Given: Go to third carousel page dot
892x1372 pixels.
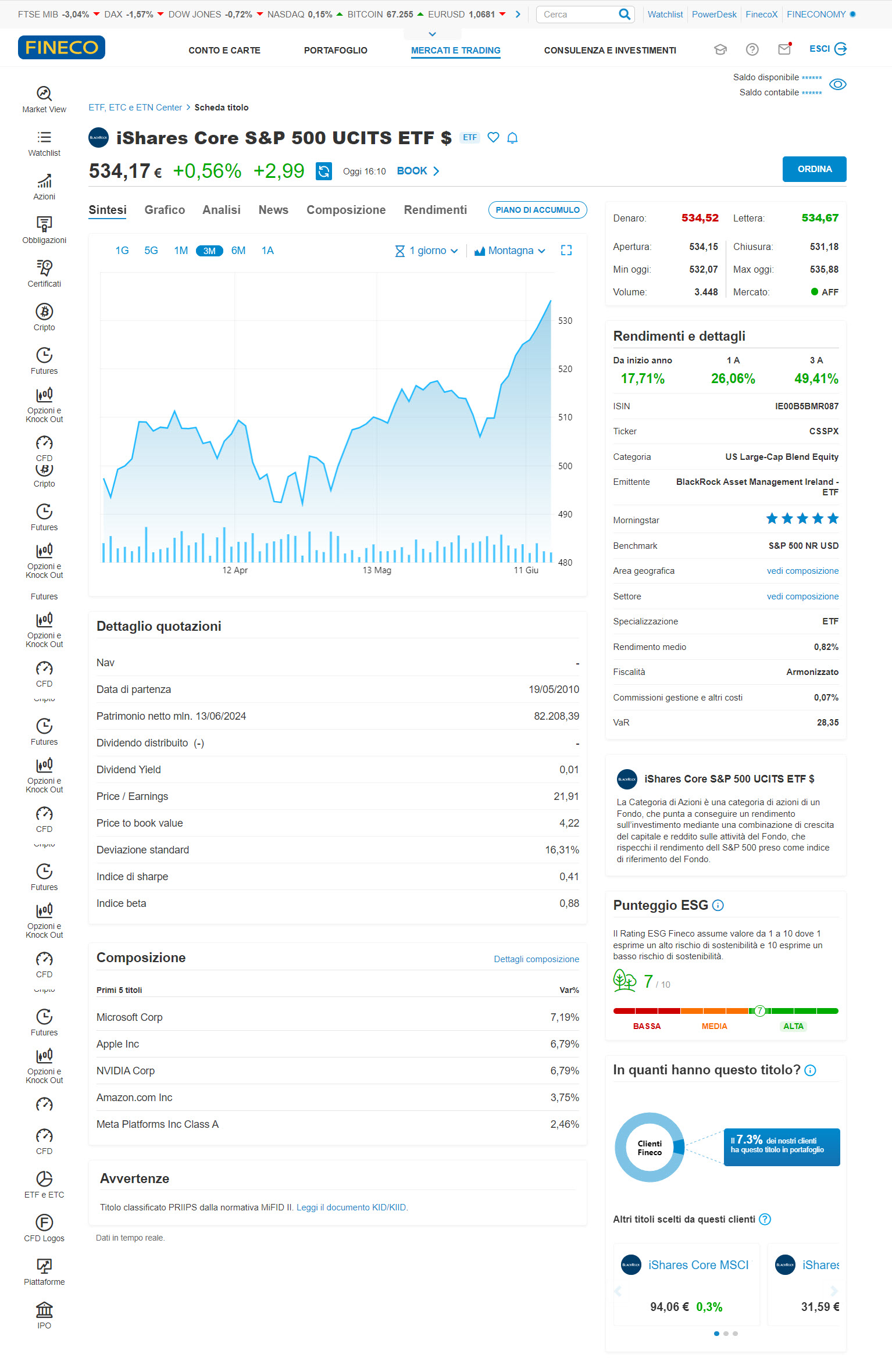Looking at the screenshot, I should click(x=736, y=1334).
